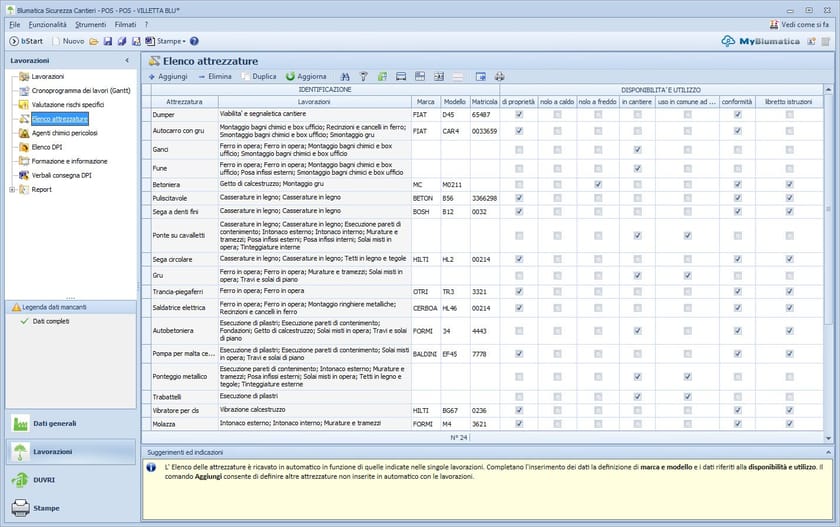Viewport: 840px width, 527px height.
Task: Toggle 'di proprietà' checkbox for Dumper
Action: pyautogui.click(x=519, y=115)
